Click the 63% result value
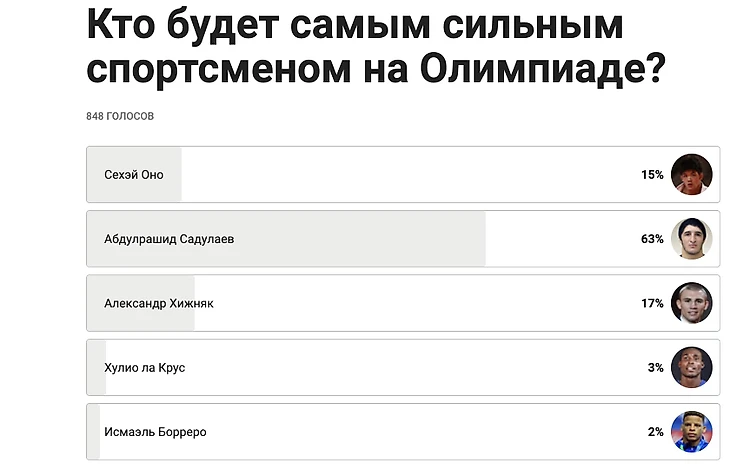730x468 pixels. [652, 239]
